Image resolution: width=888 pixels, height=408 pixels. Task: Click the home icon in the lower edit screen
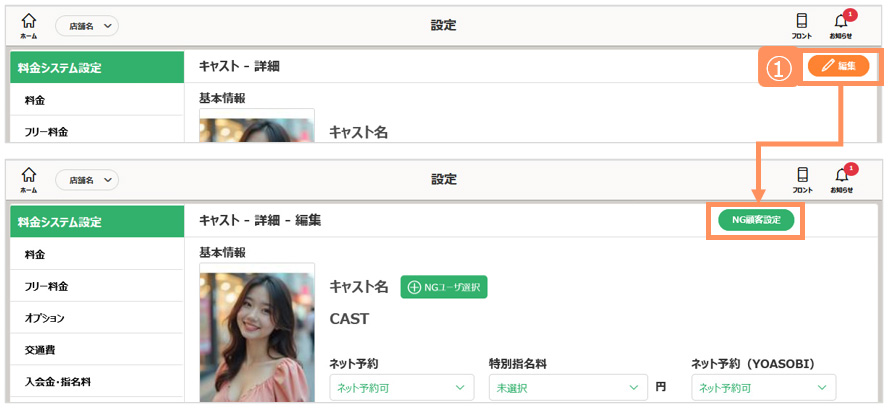28,178
